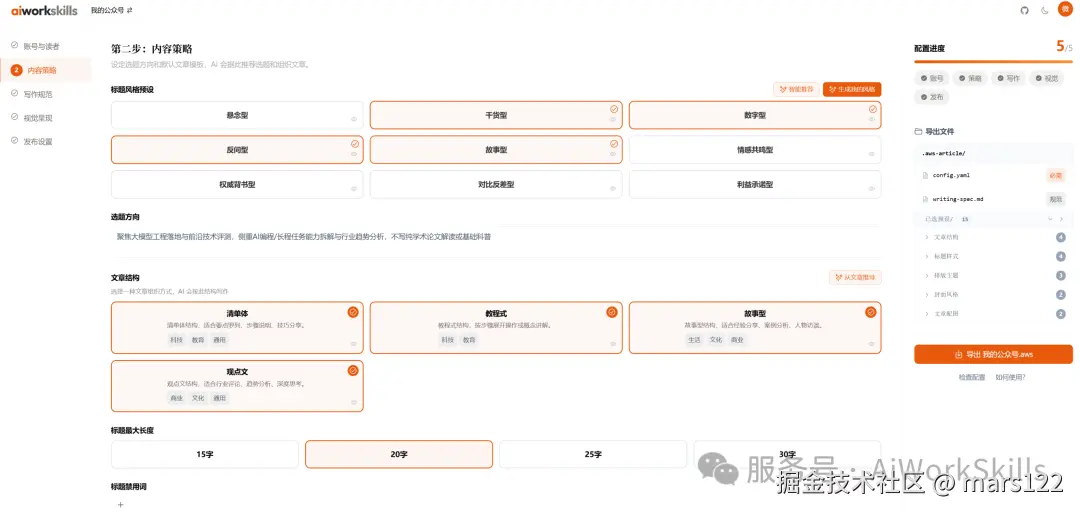Select the 悬念型 title style card

tap(237, 116)
